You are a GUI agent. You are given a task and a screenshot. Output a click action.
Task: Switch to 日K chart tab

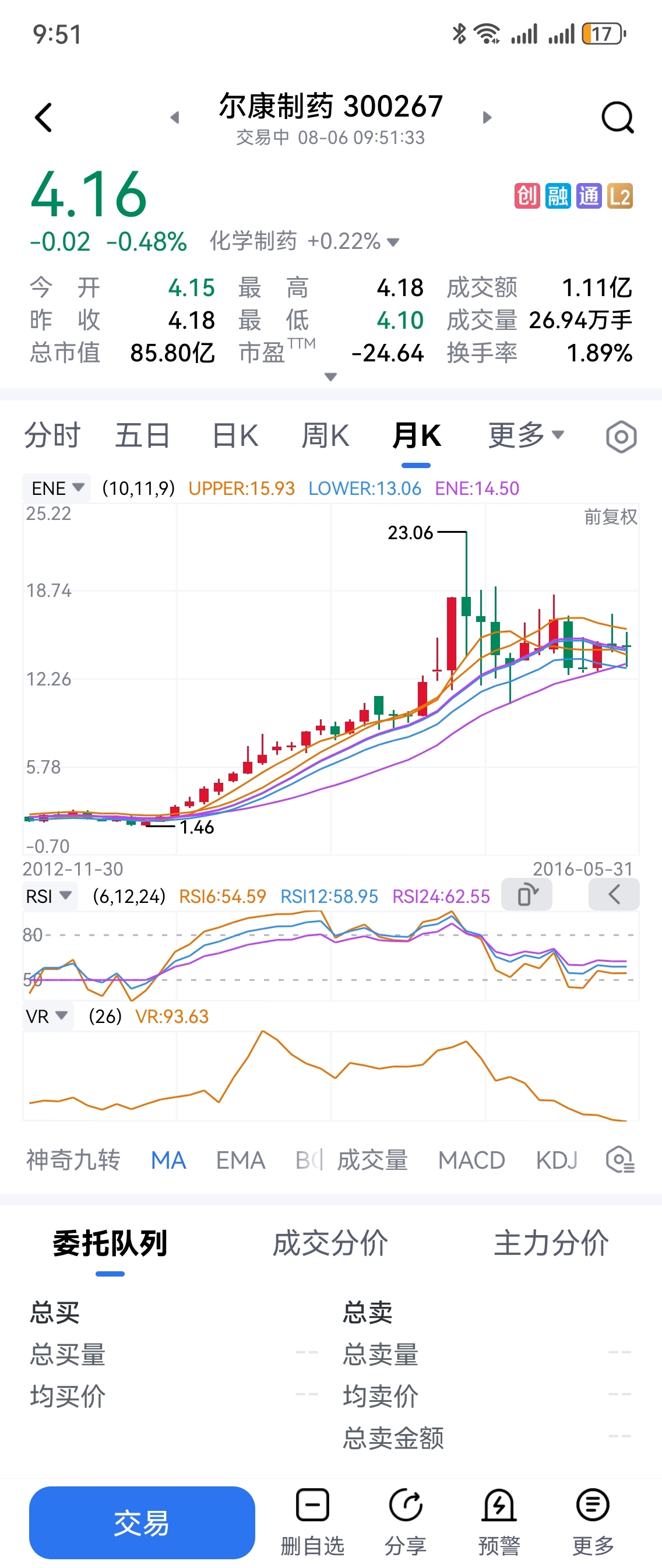[235, 435]
